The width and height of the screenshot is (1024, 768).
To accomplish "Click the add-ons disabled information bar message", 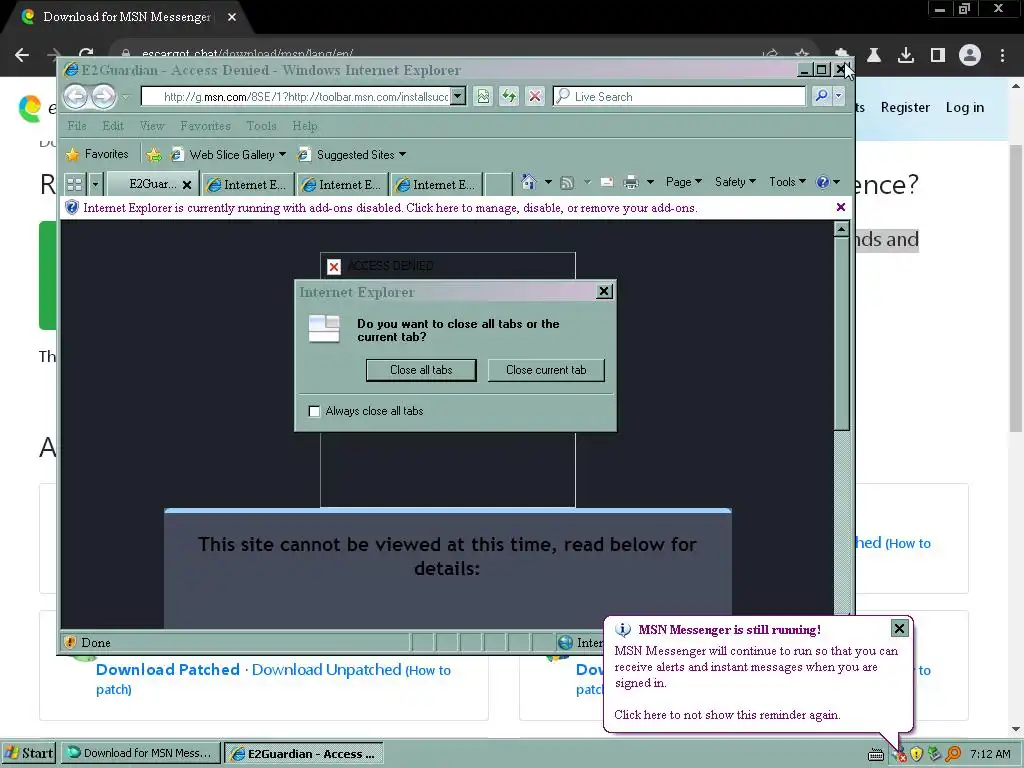I will click(390, 208).
